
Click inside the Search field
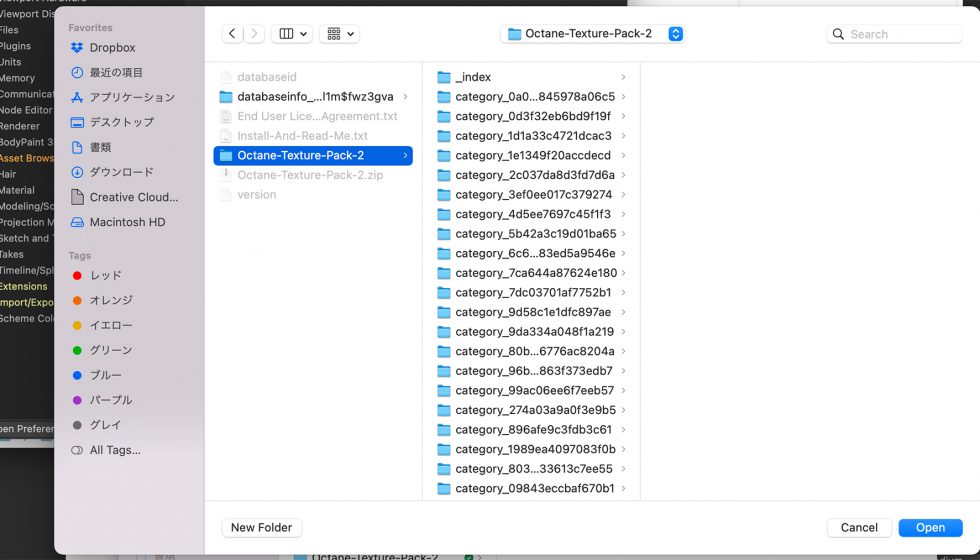pos(900,34)
